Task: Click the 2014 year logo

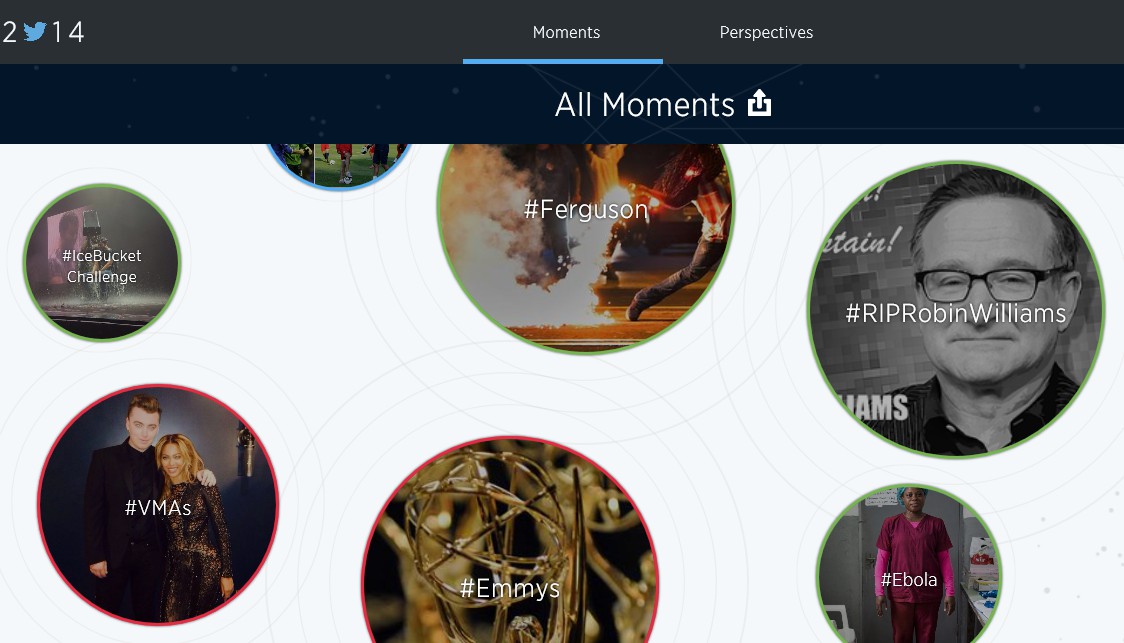Action: [43, 32]
